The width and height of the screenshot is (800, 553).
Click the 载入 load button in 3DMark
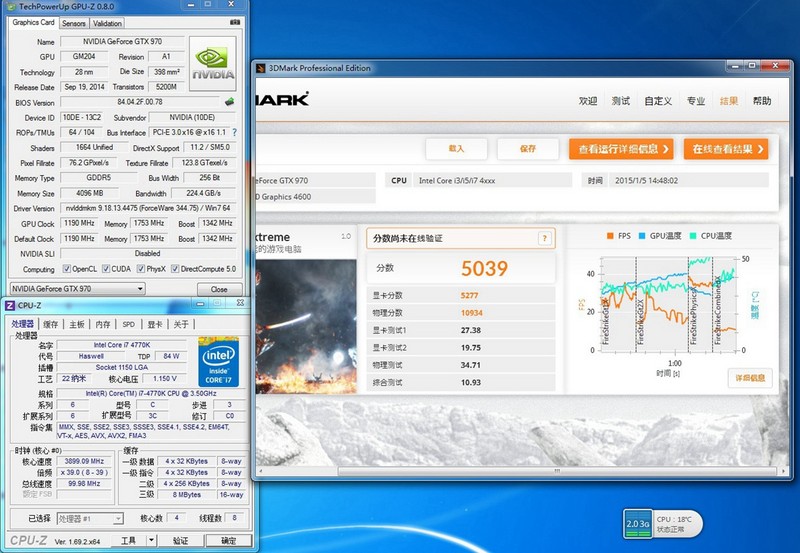456,148
